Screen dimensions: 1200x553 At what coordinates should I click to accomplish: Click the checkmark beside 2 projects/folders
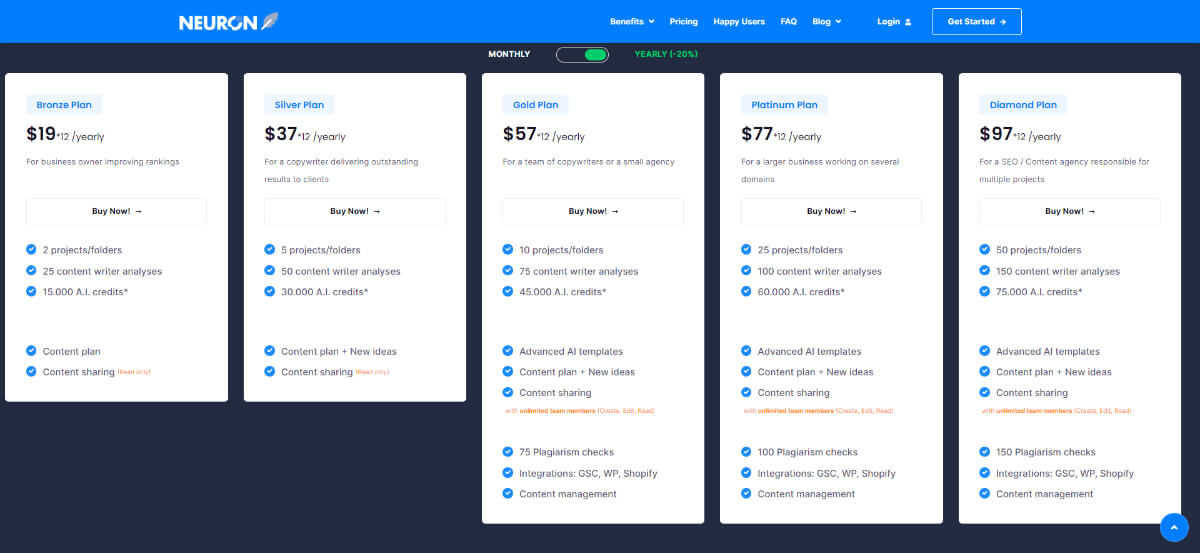click(x=32, y=250)
